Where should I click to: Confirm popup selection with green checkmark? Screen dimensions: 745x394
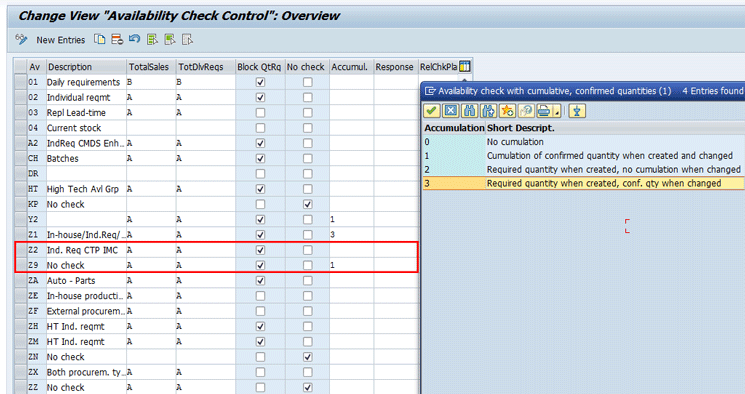click(x=431, y=111)
